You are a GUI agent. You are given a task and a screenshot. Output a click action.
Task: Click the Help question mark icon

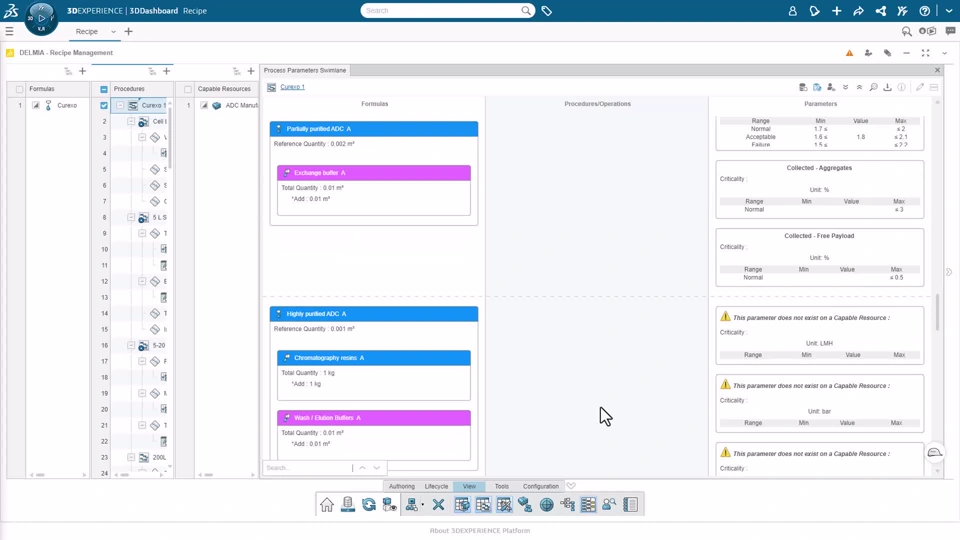pos(924,11)
